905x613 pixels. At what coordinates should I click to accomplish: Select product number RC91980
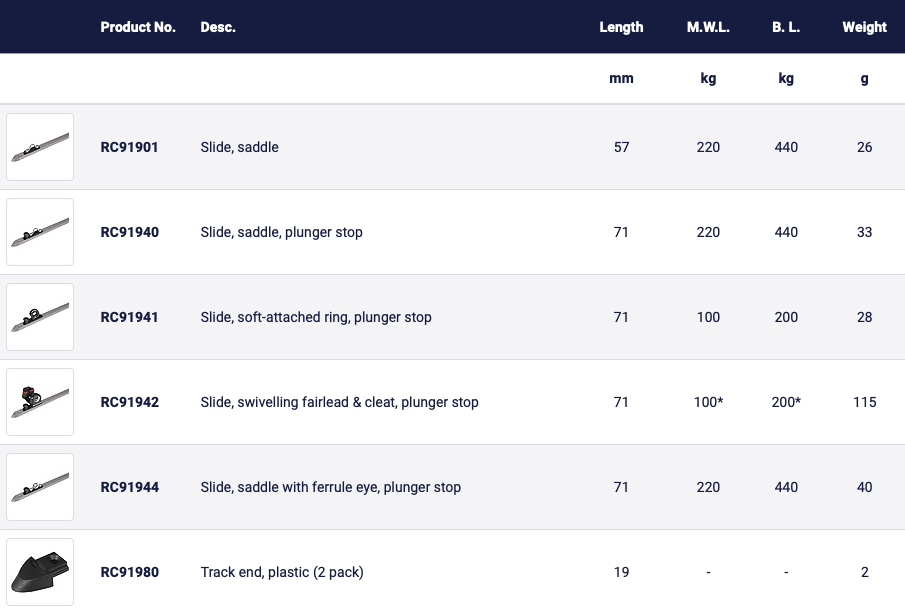point(129,572)
